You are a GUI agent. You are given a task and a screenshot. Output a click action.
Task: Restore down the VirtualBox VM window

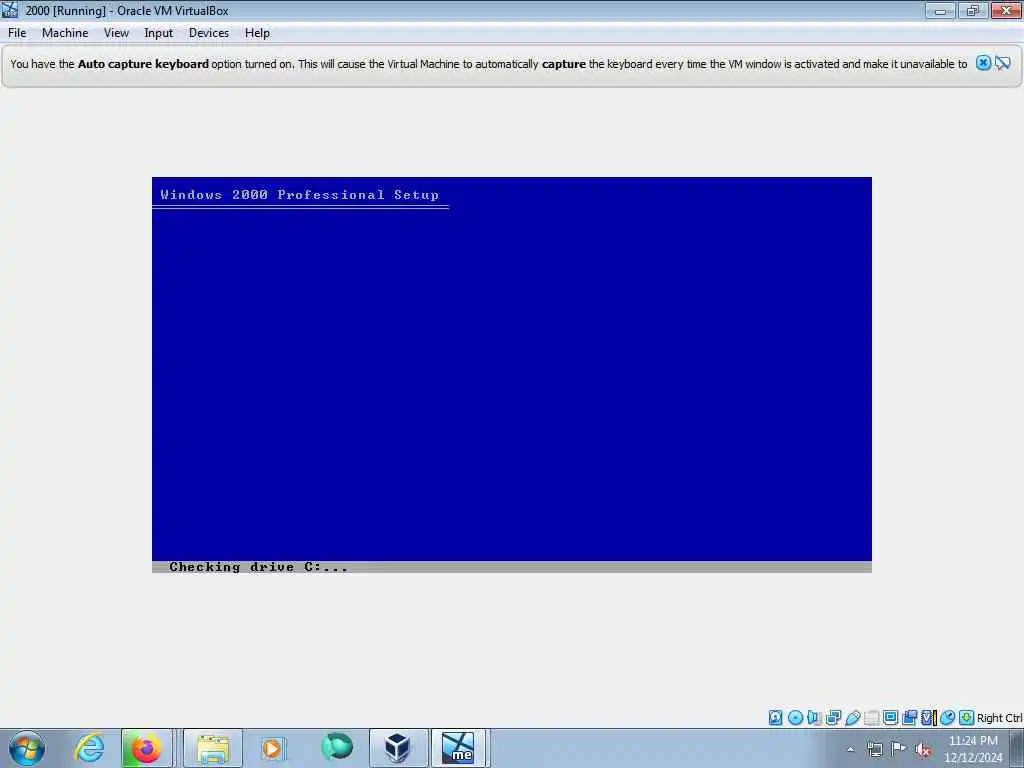(972, 10)
